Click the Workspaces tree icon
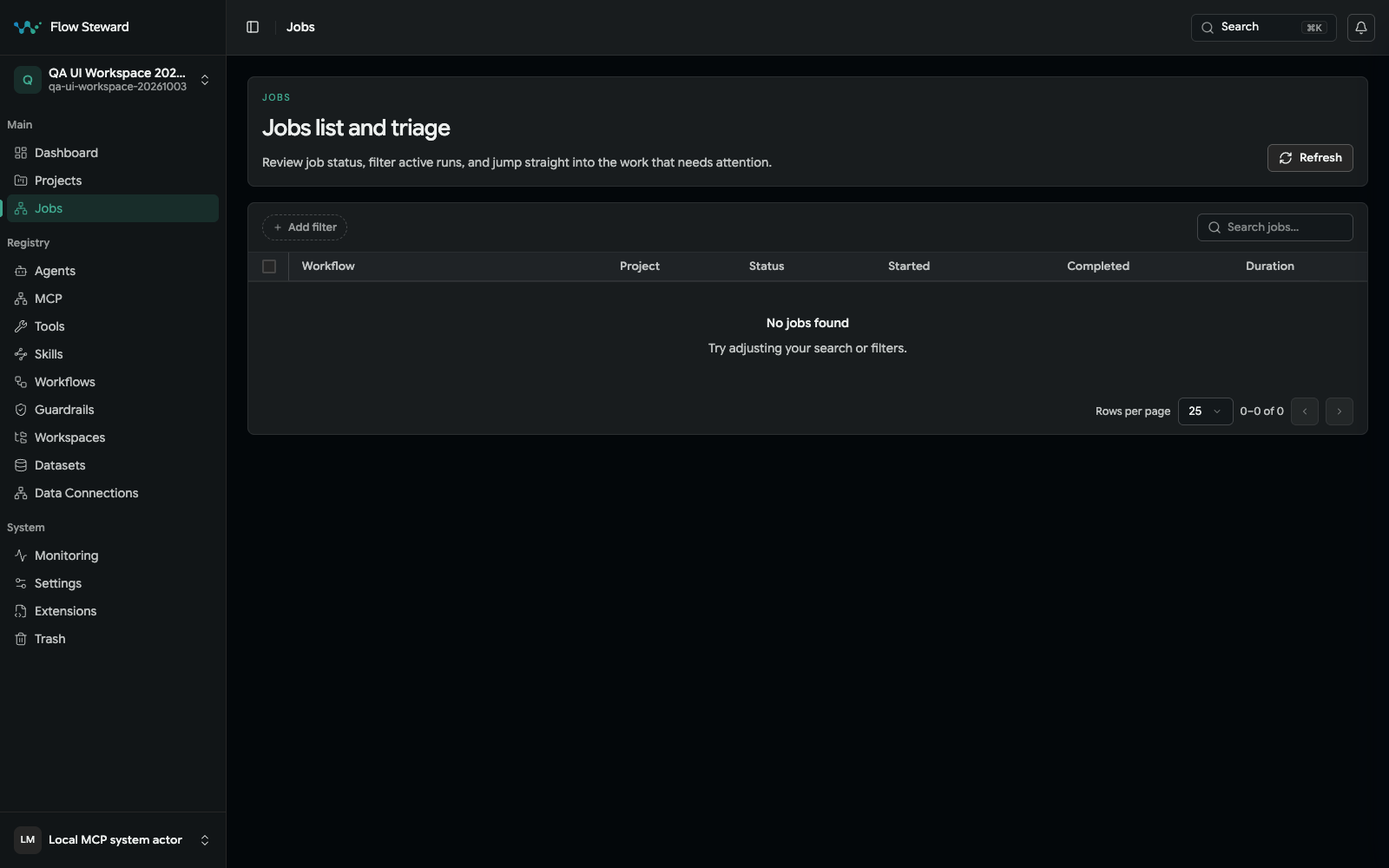Viewport: 1389px width, 868px height. click(x=21, y=437)
